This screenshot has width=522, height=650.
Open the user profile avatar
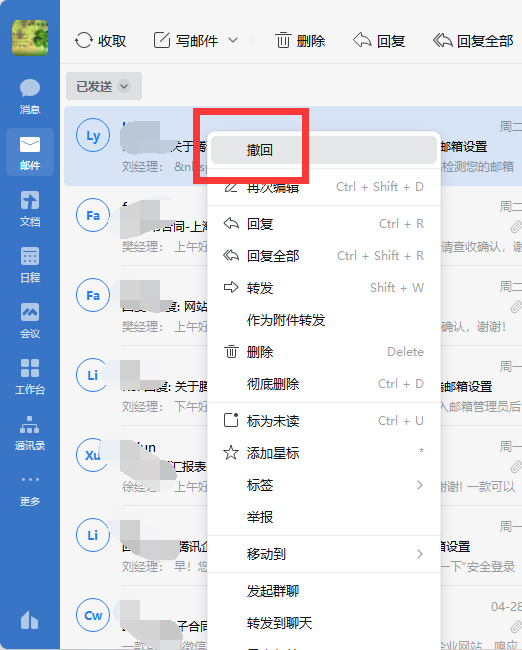tap(30, 38)
